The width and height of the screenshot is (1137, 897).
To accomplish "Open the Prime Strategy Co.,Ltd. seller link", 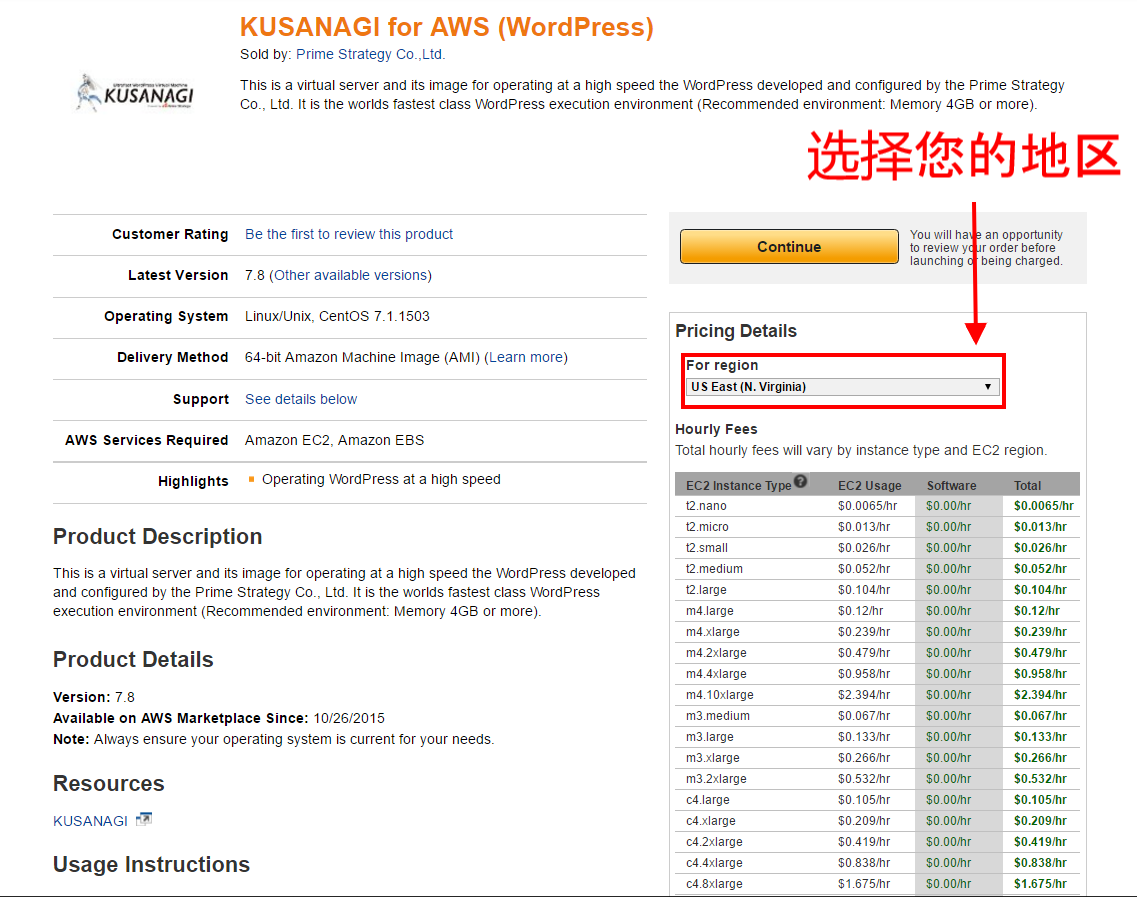I will click(x=371, y=54).
